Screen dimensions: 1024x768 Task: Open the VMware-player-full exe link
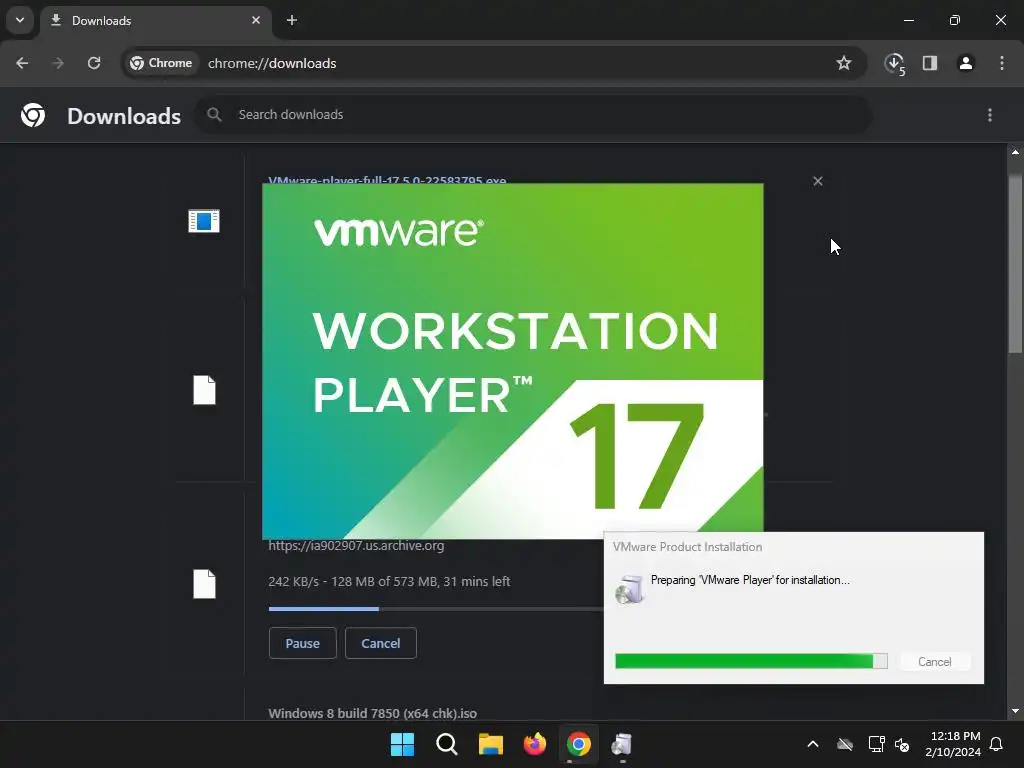(x=387, y=180)
